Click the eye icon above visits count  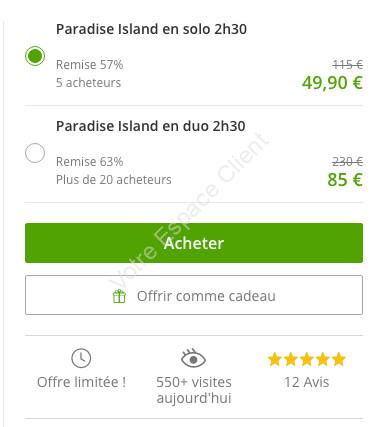pos(193,358)
